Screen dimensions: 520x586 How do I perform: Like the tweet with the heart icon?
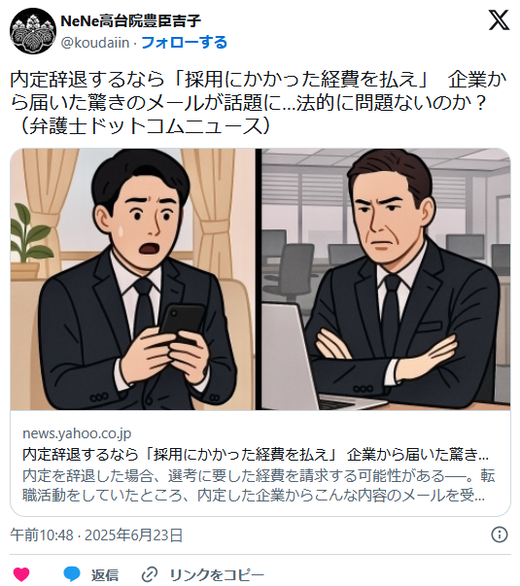point(21,574)
